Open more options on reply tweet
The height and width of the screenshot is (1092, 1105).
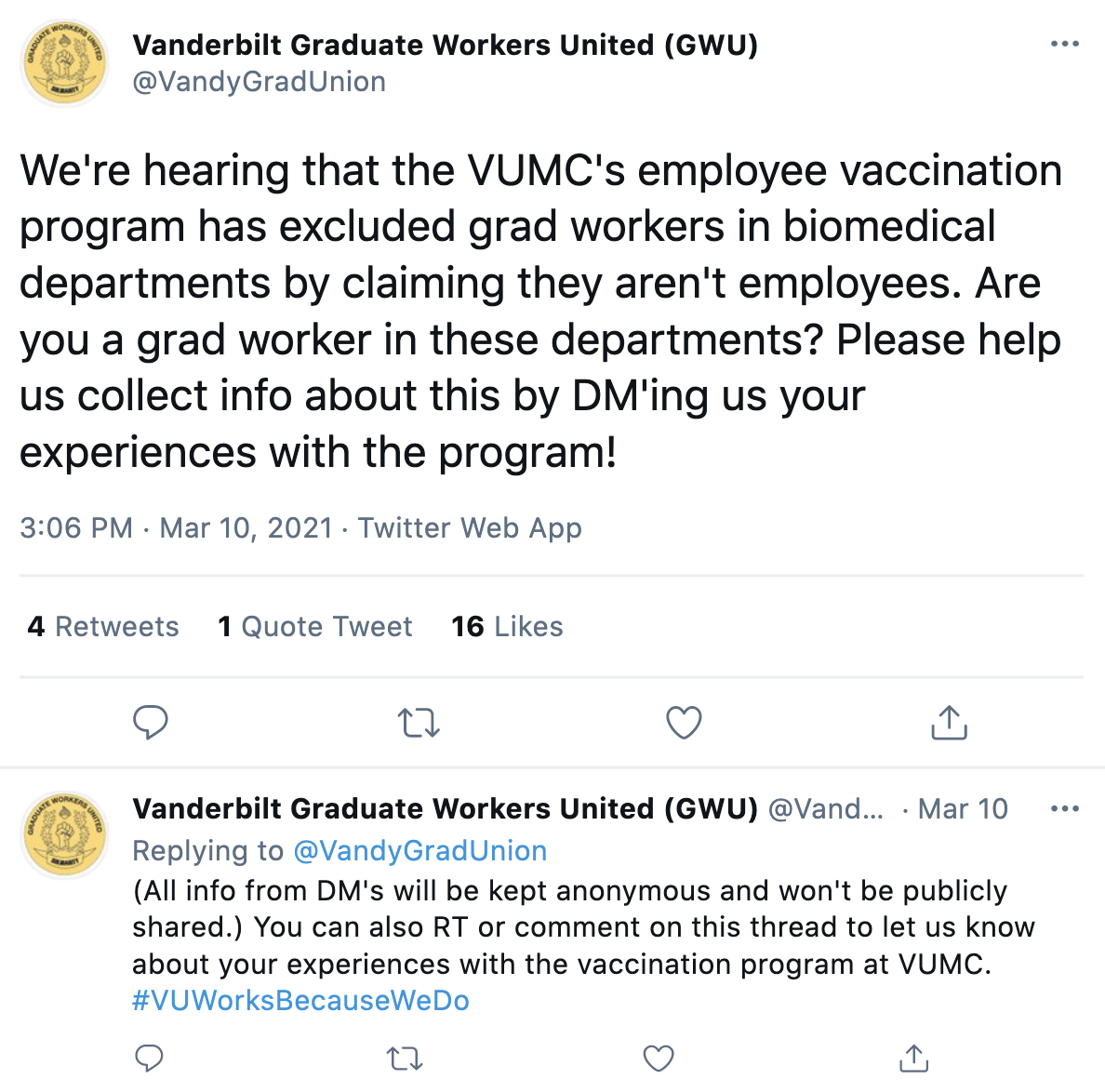pyautogui.click(x=1064, y=809)
